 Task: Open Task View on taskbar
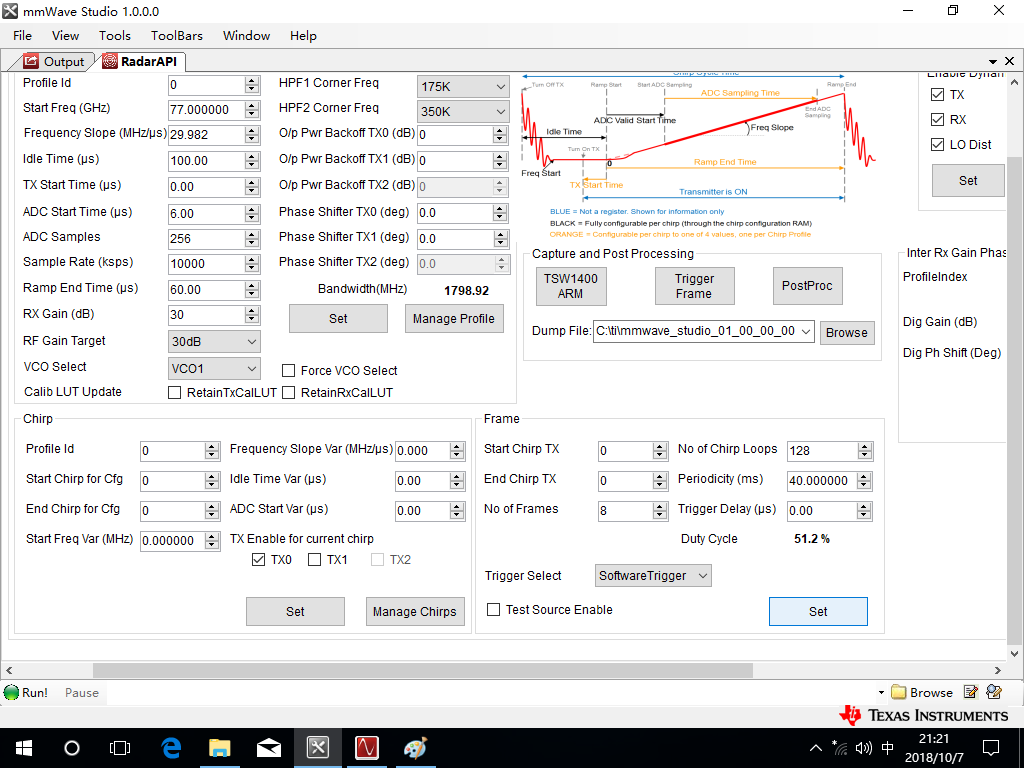[120, 748]
